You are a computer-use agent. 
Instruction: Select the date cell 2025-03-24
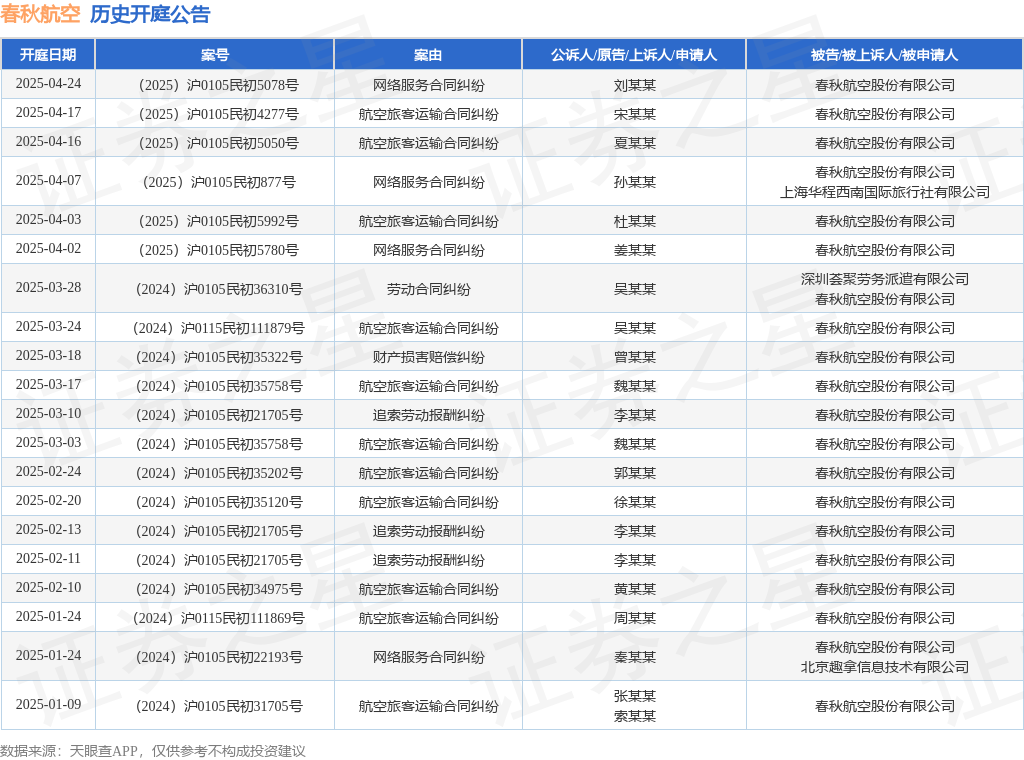pos(48,326)
